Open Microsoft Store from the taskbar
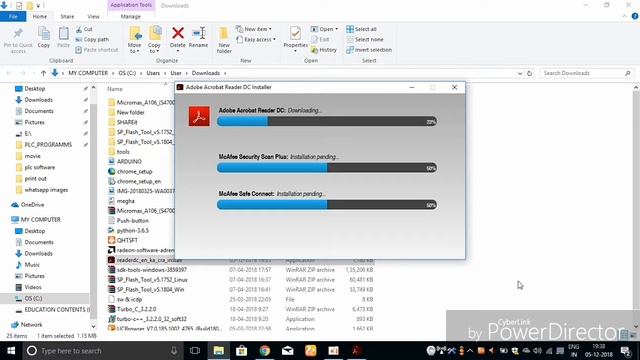Viewport: 640px width, 360px height. [242, 351]
